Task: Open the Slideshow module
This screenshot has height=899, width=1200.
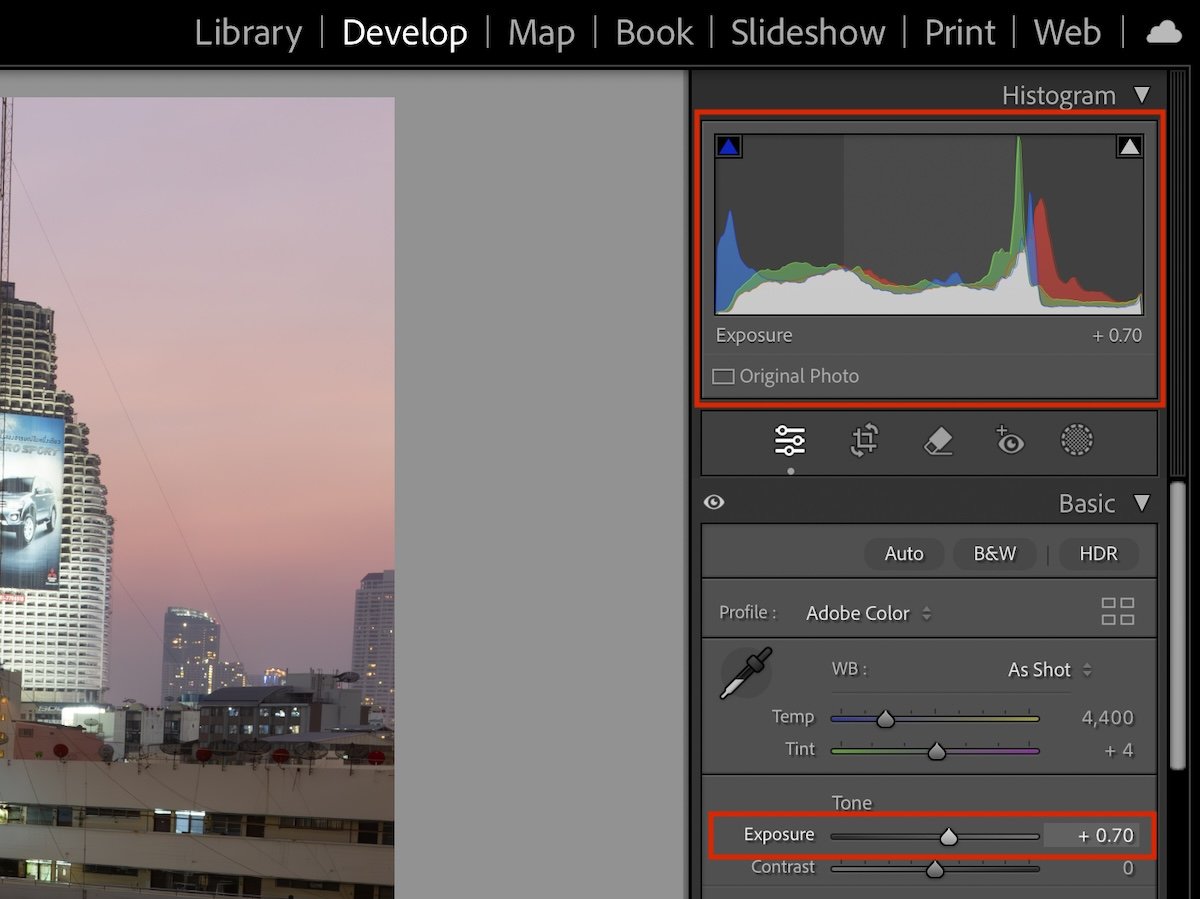Action: 807,33
